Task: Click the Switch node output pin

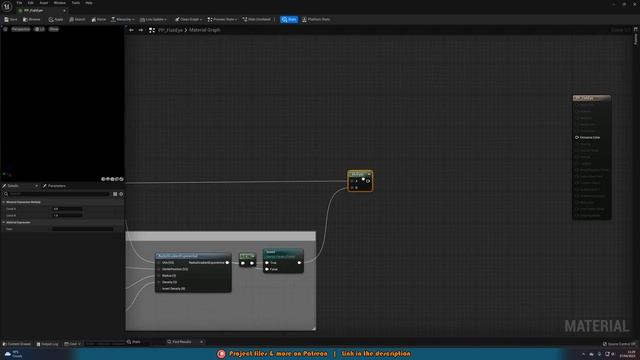Action: pos(299,263)
